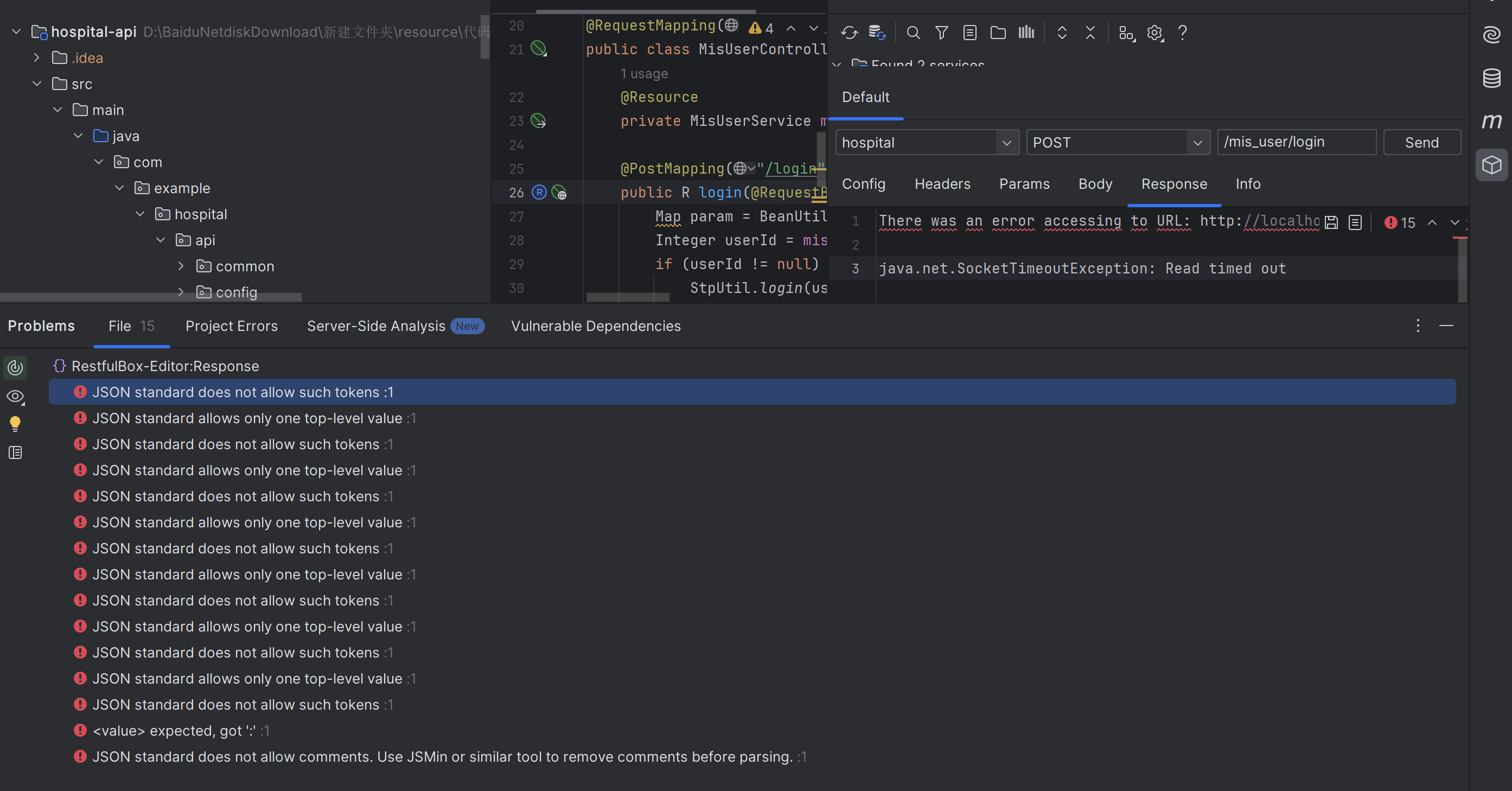This screenshot has height=791, width=1512.
Task: Click the Send request button
Action: click(x=1421, y=143)
